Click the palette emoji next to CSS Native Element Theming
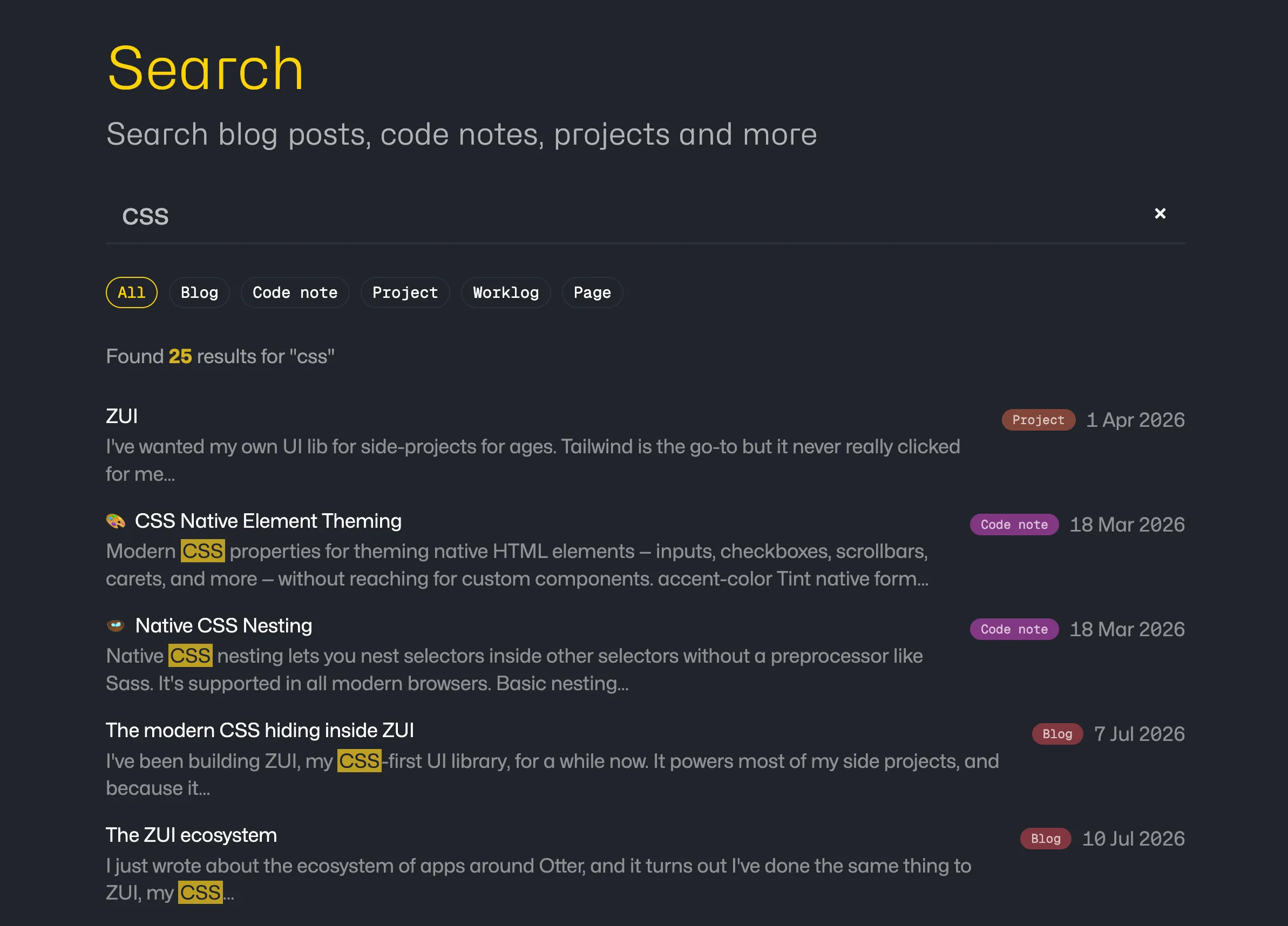The image size is (1288, 926). pyautogui.click(x=116, y=521)
